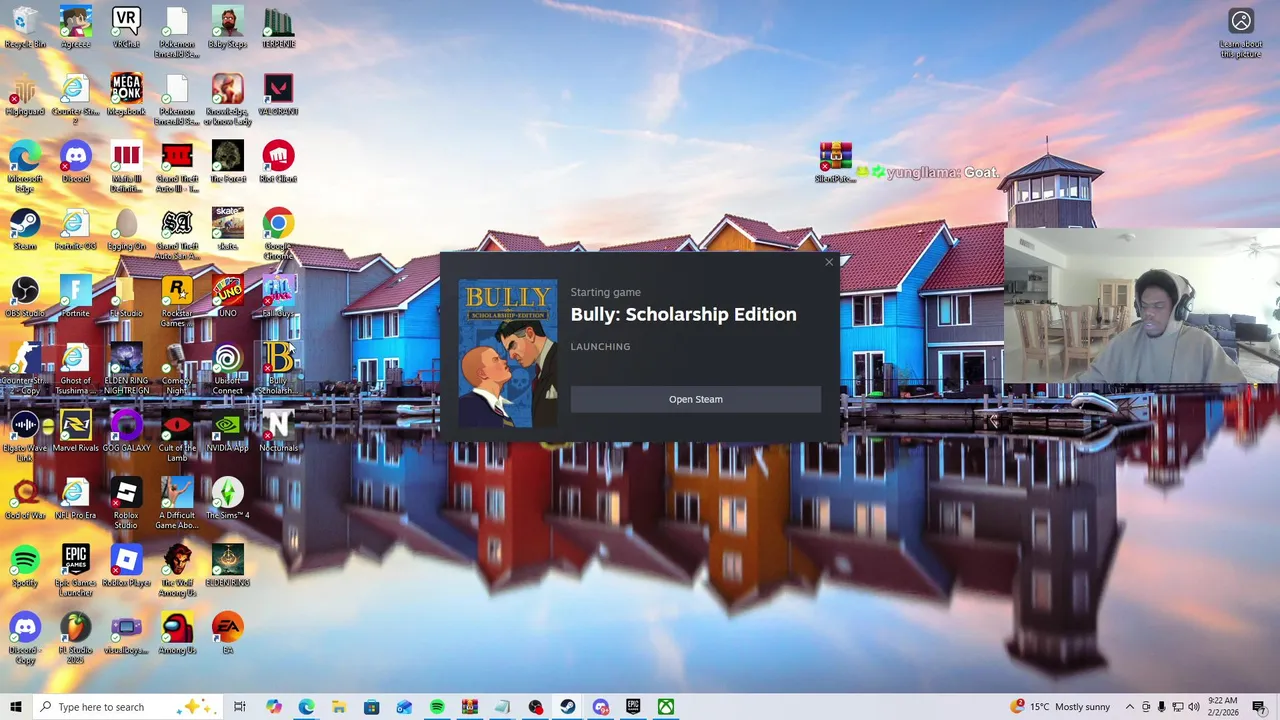This screenshot has width=1280, height=720.
Task: Open the Epic Games Launcher desktop icon
Action: [x=75, y=568]
